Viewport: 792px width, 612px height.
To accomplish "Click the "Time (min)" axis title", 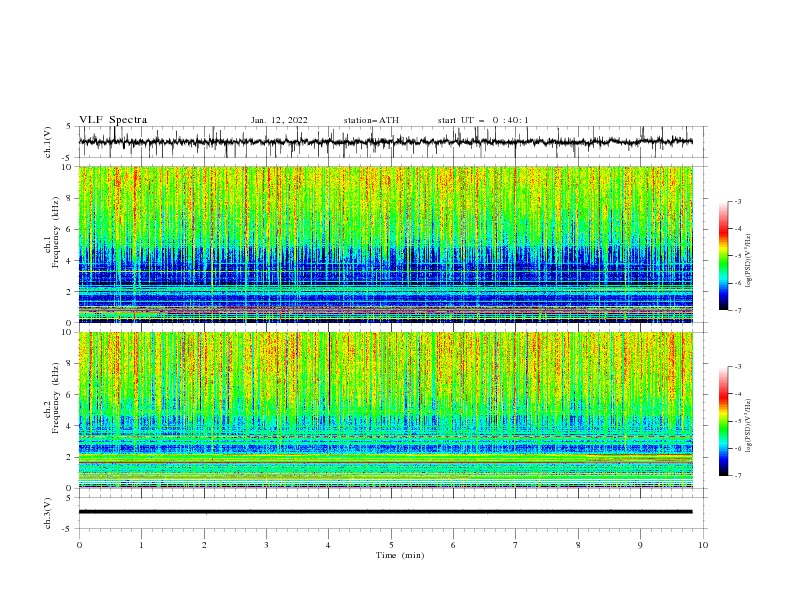I will (x=400, y=555).
